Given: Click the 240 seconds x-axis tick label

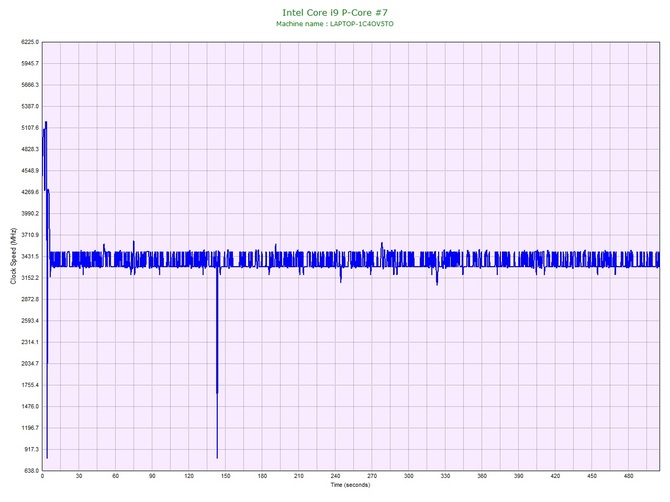Looking at the screenshot, I should click(335, 476).
